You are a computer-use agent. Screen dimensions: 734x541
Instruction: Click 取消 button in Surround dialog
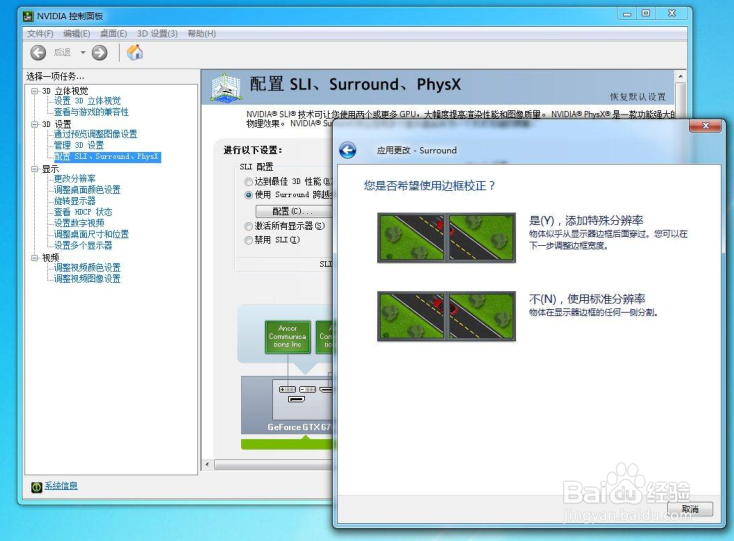click(690, 509)
